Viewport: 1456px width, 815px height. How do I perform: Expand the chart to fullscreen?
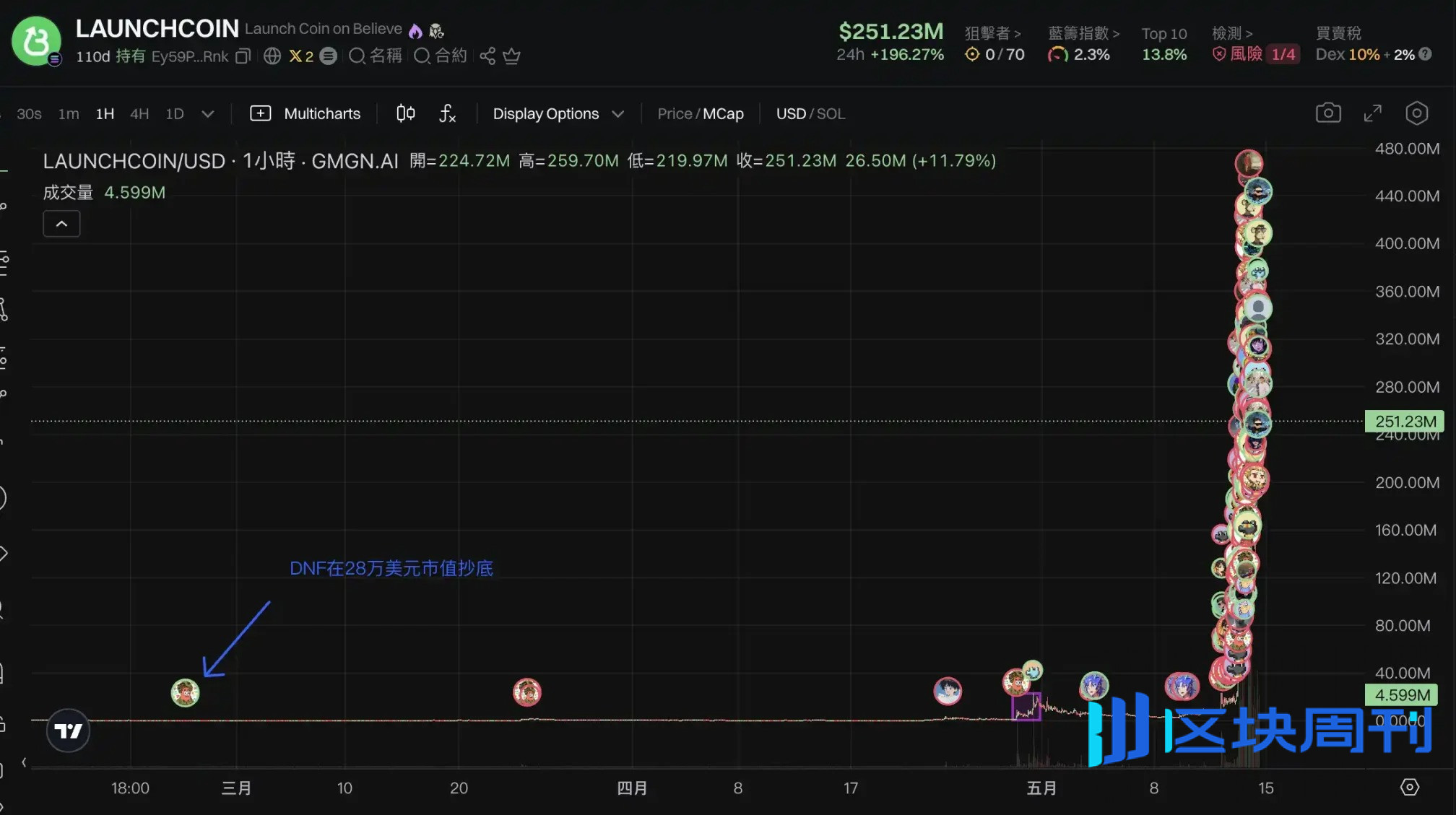coord(1372,113)
